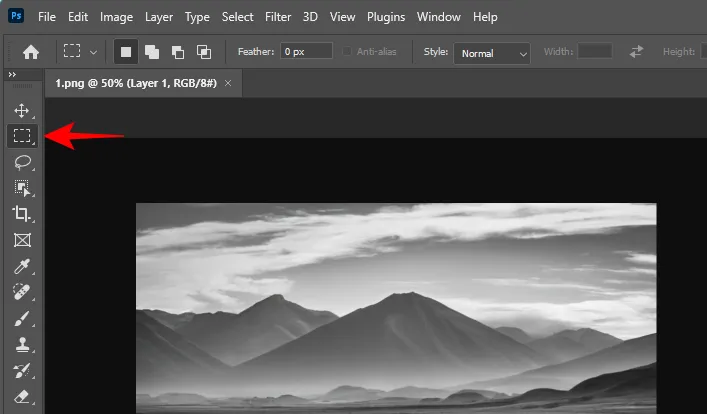Viewport: 707px width, 414px height.
Task: Open the Filter menu
Action: point(278,17)
